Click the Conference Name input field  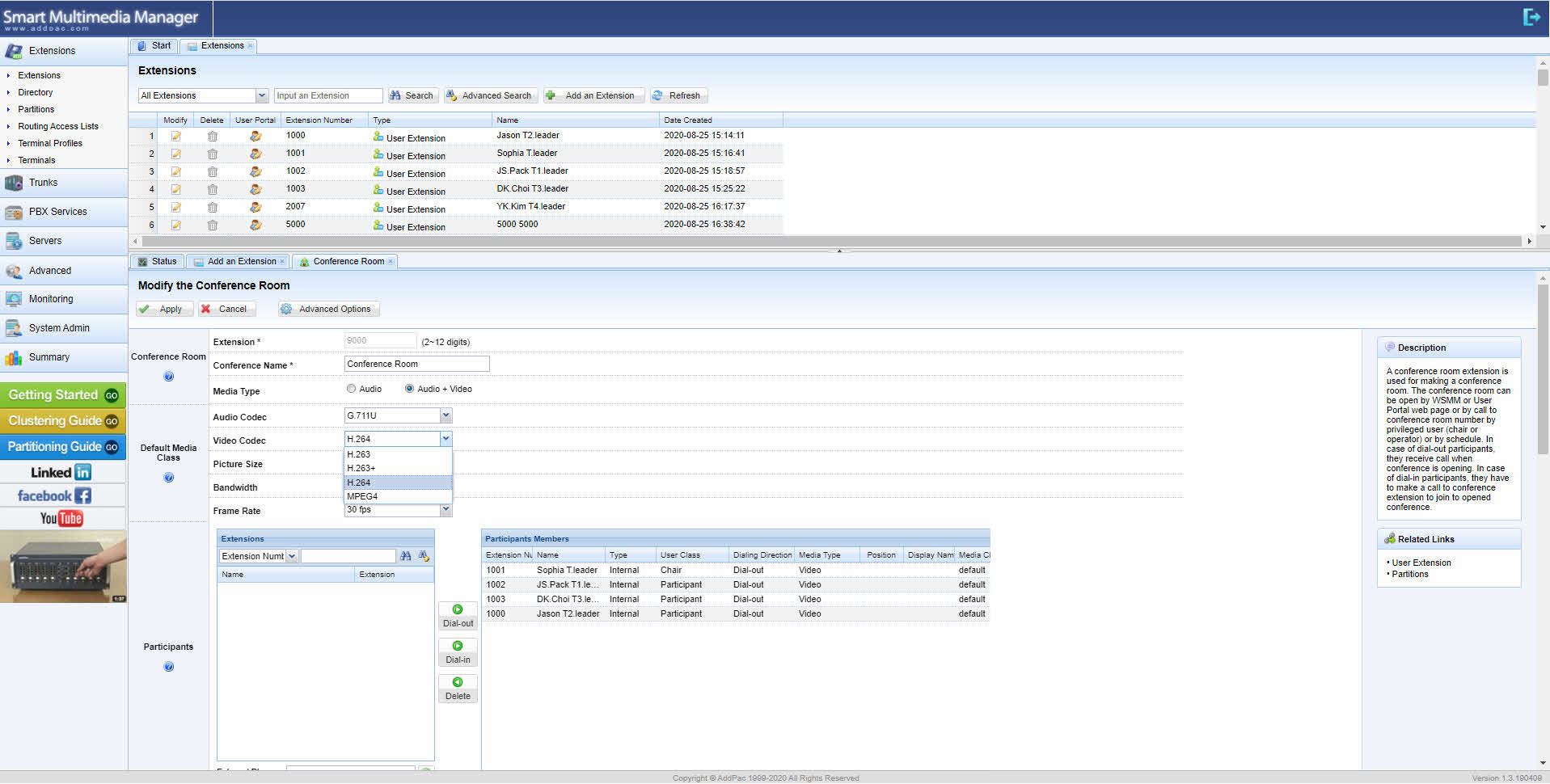(x=416, y=365)
